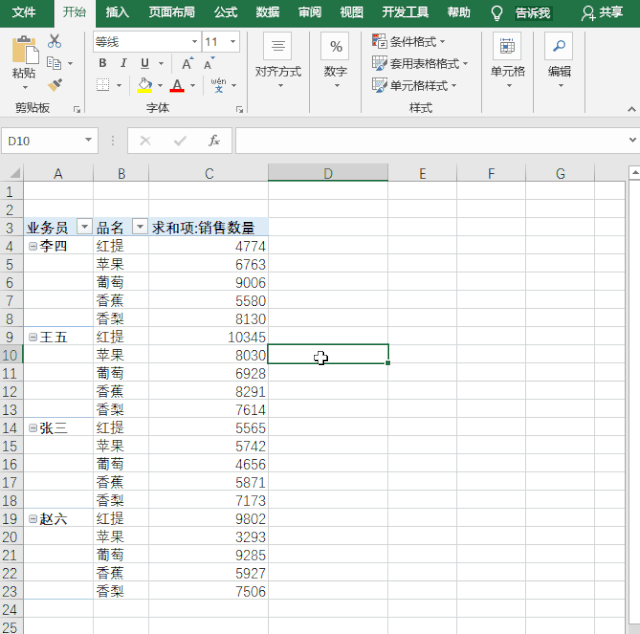Open the Name Box dropdown arrow

point(88,140)
